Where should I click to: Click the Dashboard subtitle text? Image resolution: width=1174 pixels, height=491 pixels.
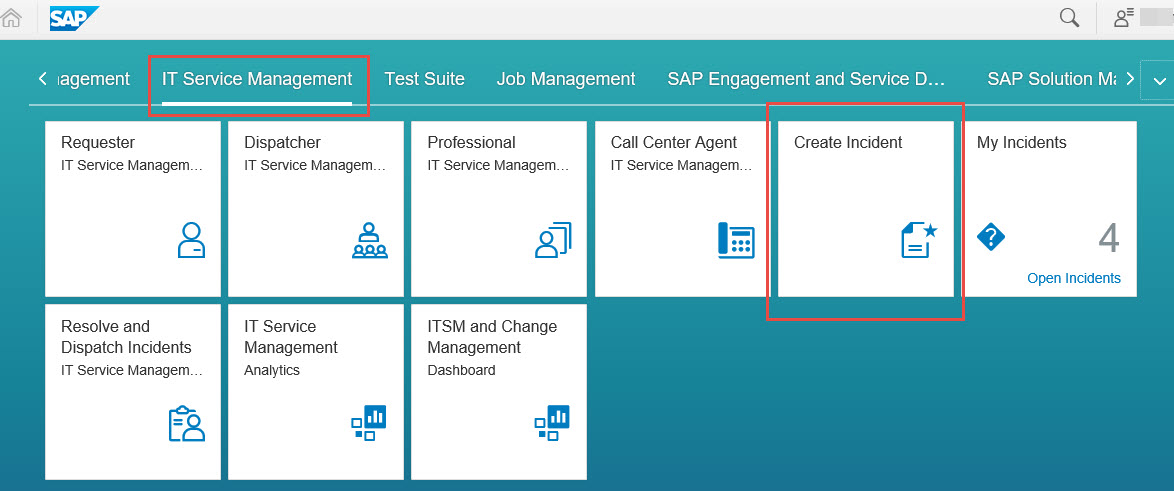click(461, 370)
